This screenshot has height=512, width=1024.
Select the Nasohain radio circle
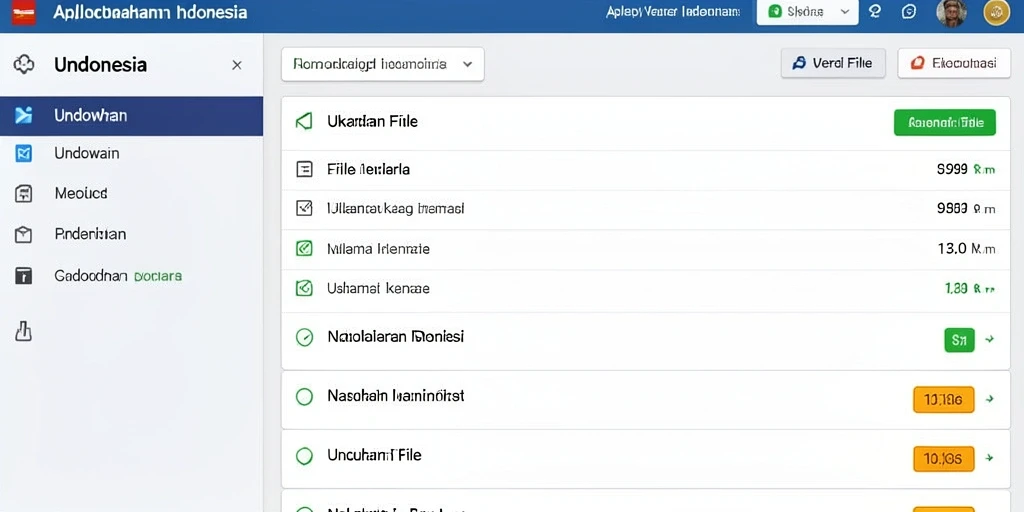(x=304, y=396)
